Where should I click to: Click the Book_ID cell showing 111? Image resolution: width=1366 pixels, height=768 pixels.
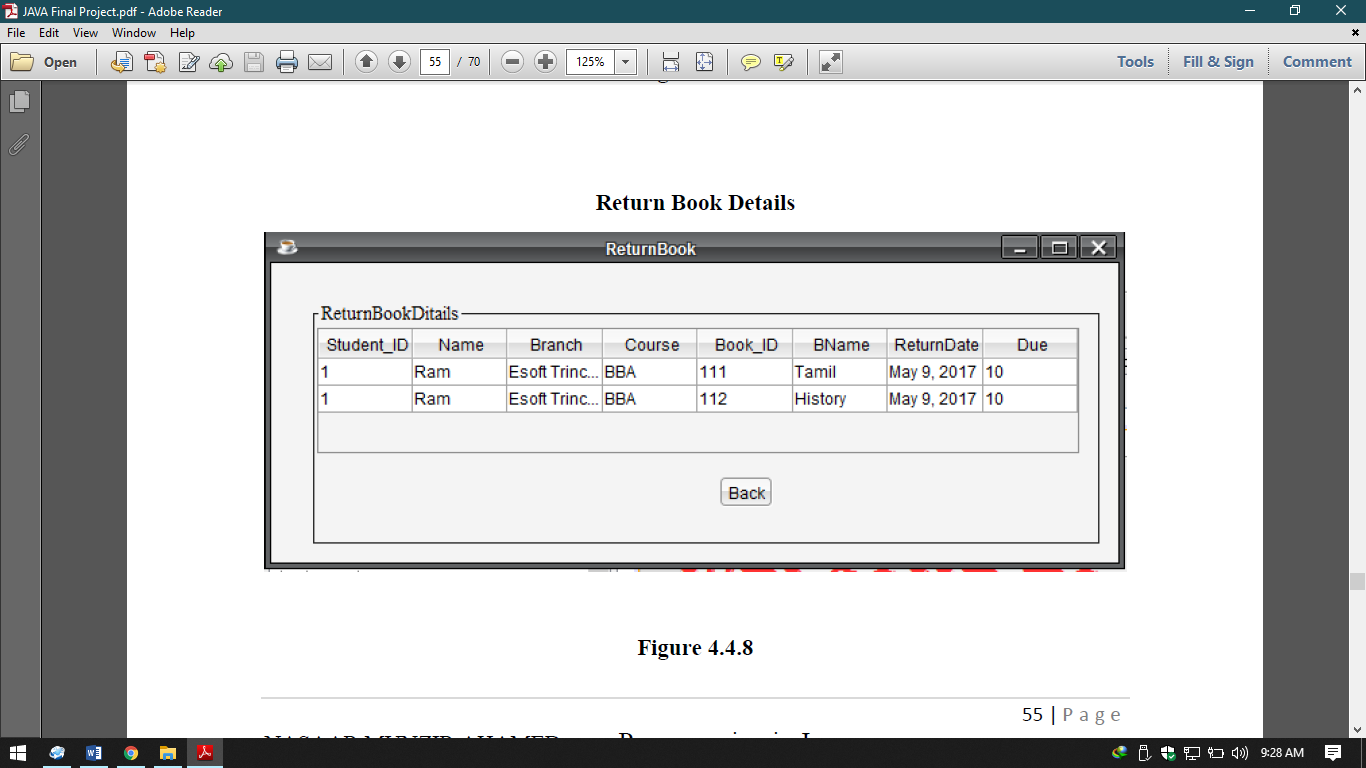(745, 372)
